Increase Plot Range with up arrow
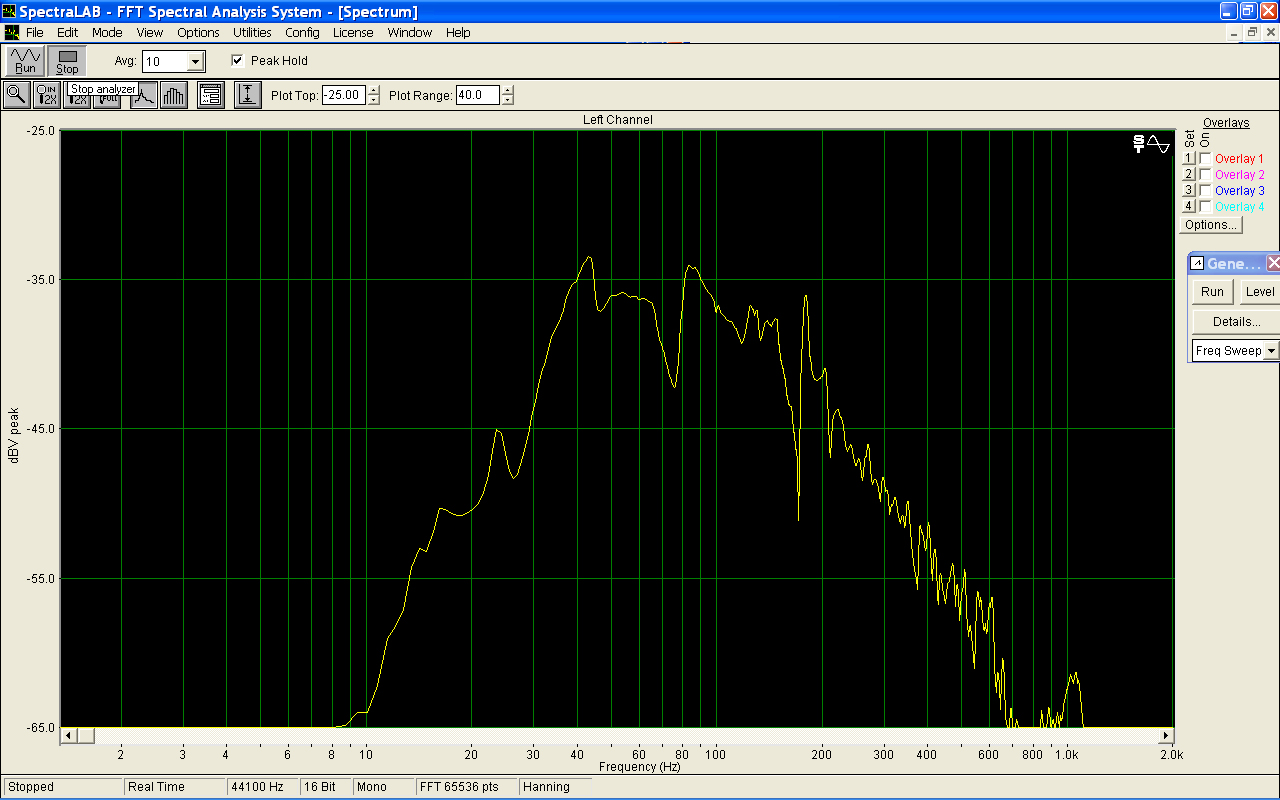The image size is (1280, 800). pos(508,91)
